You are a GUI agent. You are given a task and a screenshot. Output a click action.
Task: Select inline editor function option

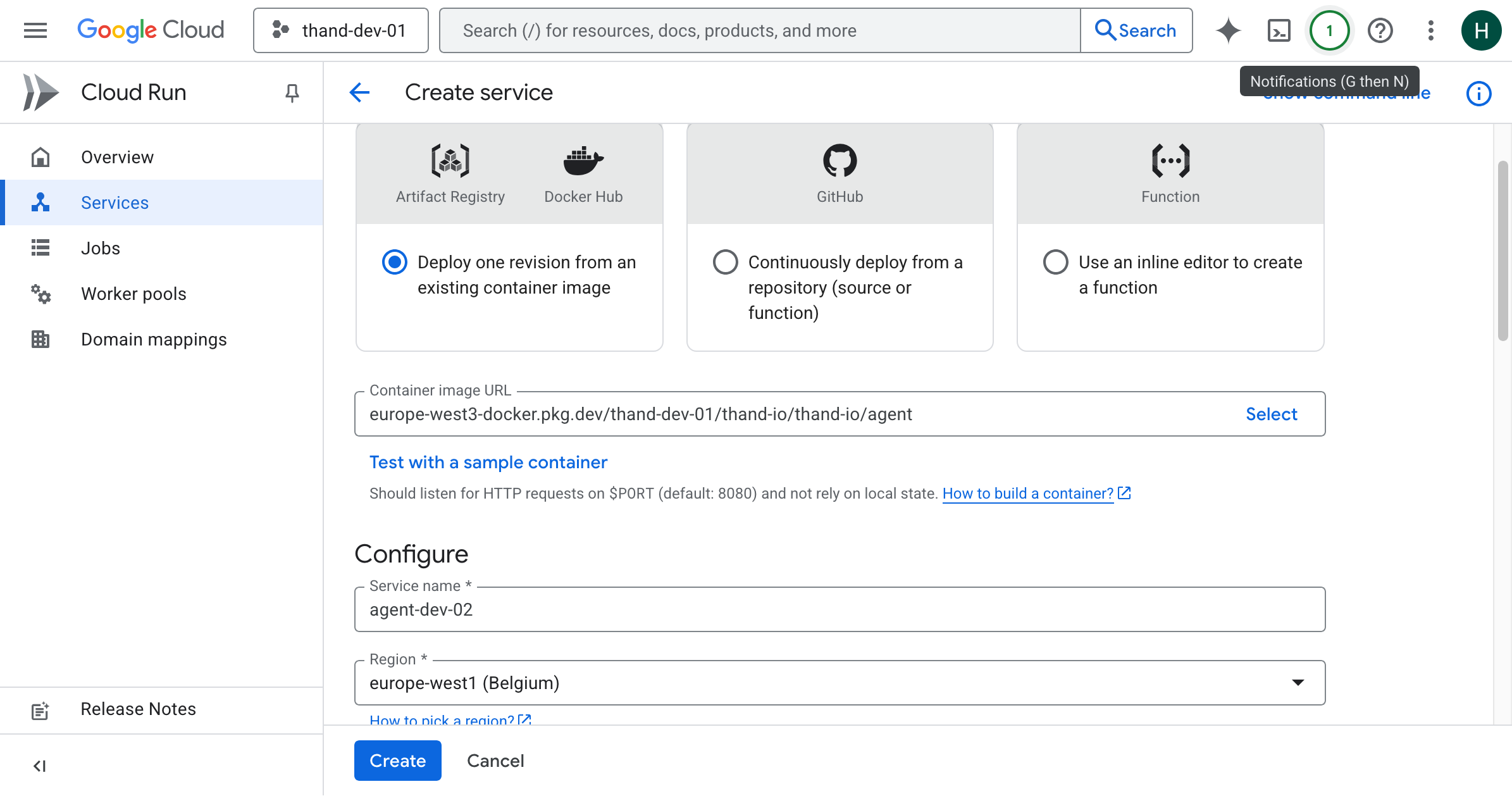click(x=1055, y=262)
